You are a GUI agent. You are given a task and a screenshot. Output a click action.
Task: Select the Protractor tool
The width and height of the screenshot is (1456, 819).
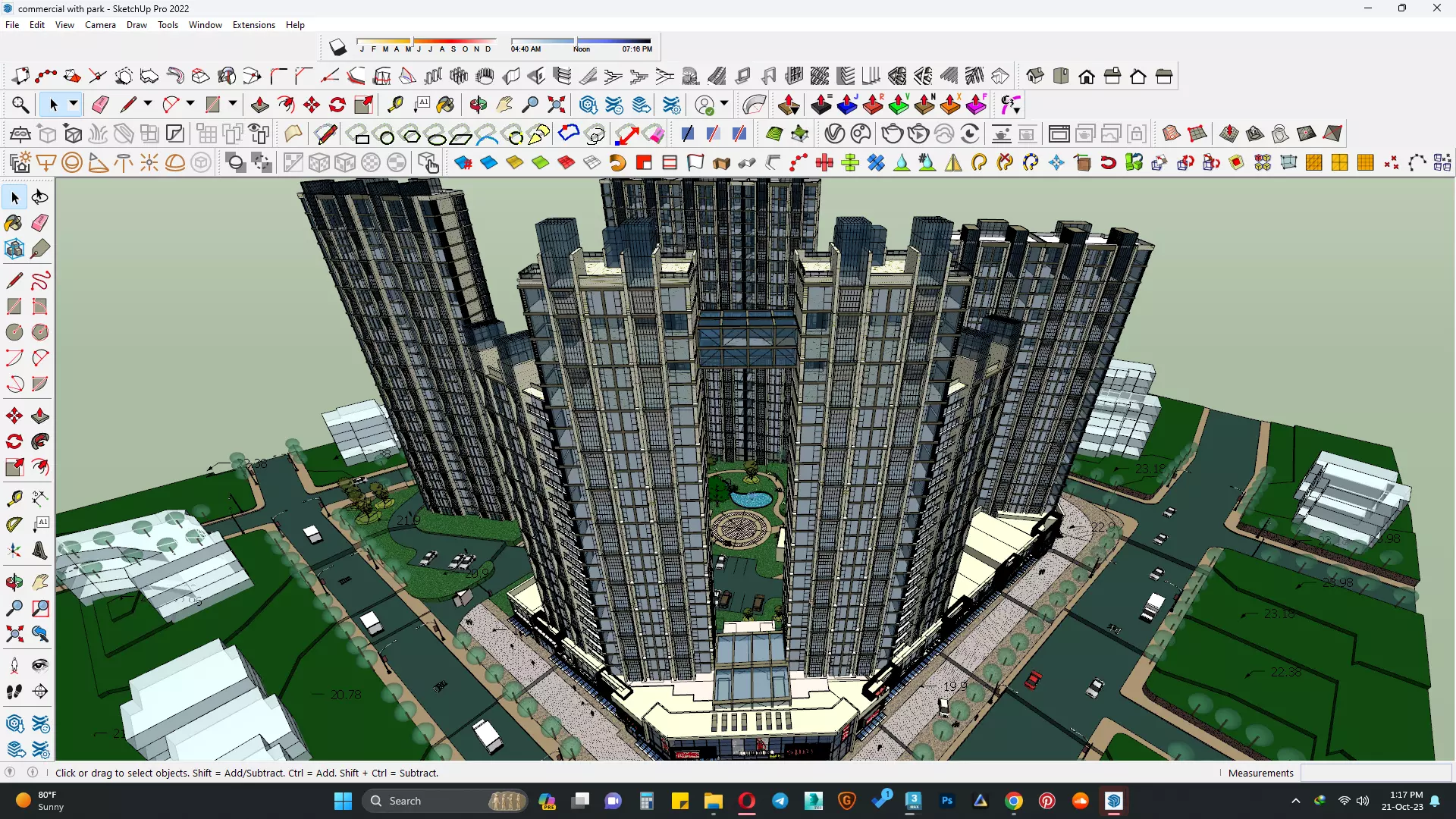[x=14, y=524]
